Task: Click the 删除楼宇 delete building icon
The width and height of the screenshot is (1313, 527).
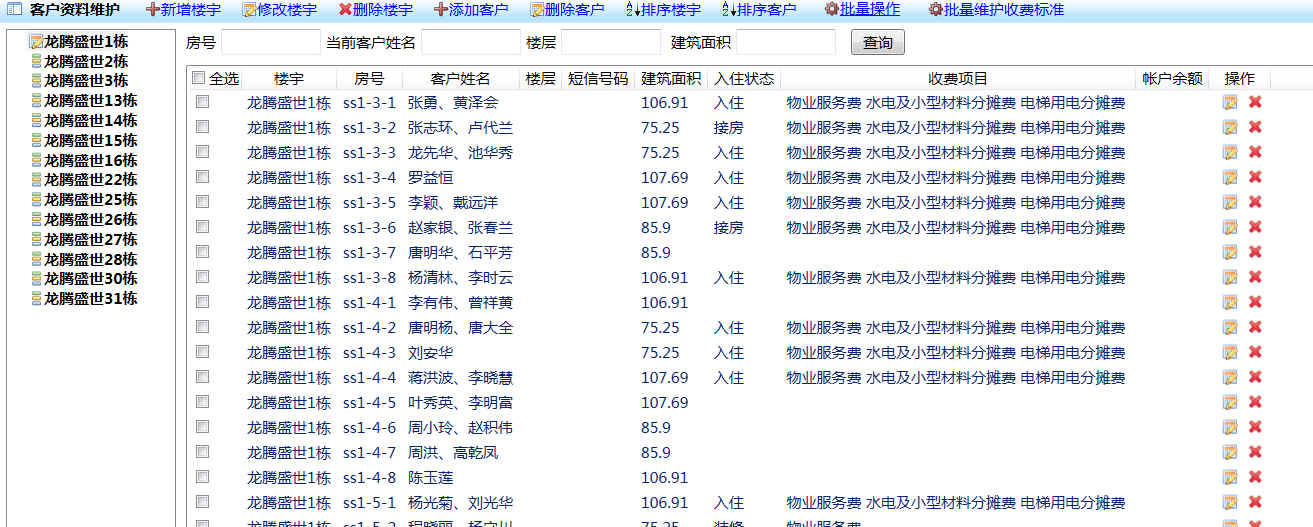Action: 345,10
